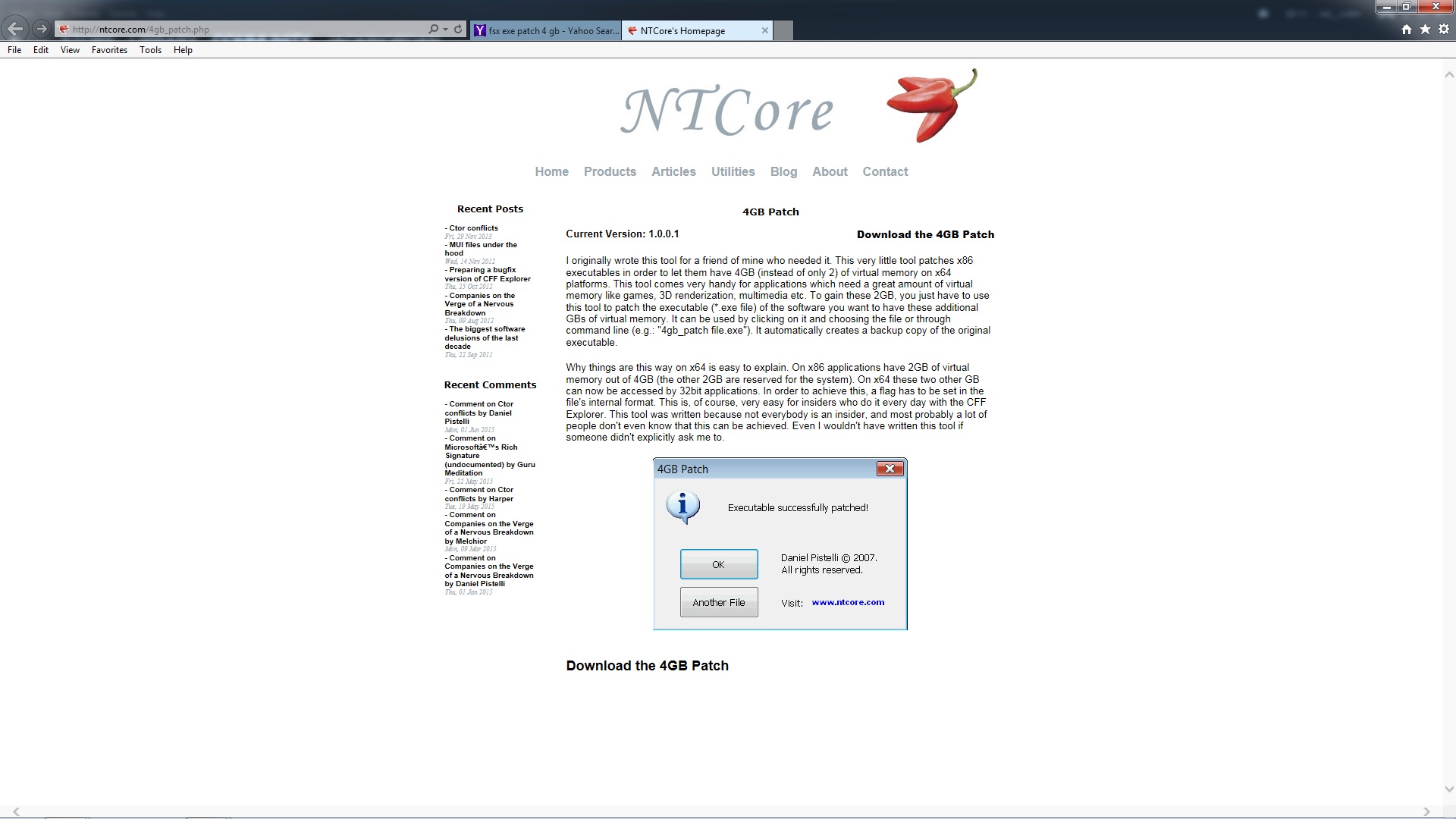The image size is (1456, 819).
Task: Click the Utilities navigation link
Action: (733, 171)
